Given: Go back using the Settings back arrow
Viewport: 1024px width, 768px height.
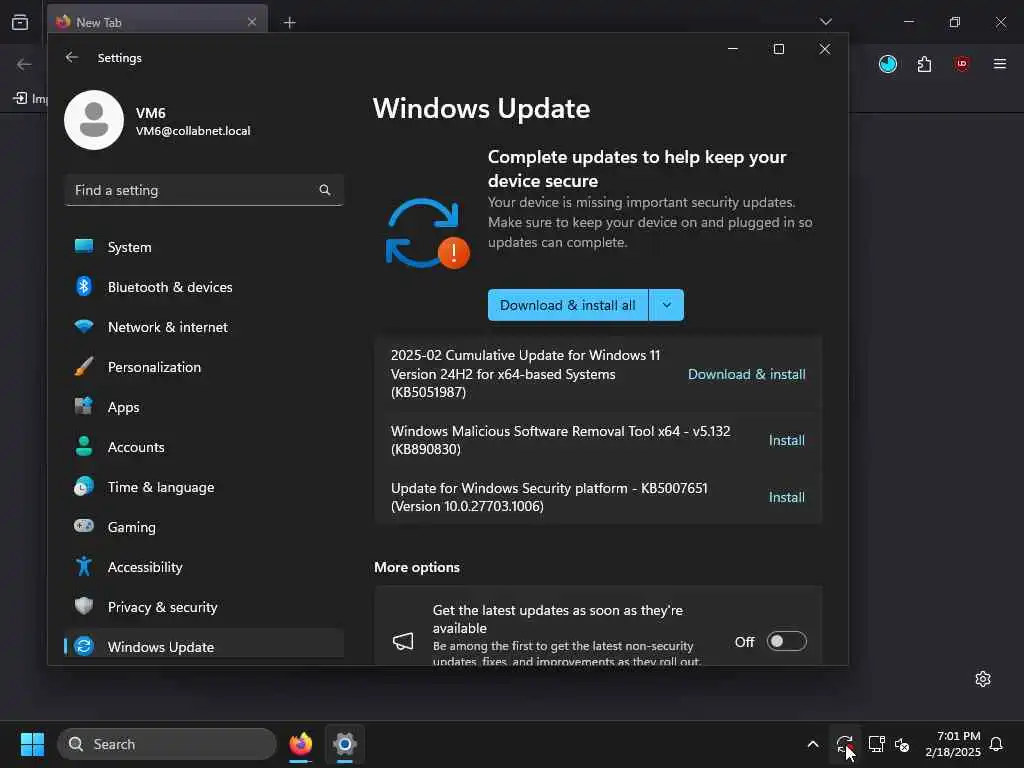Looking at the screenshot, I should click(x=72, y=57).
